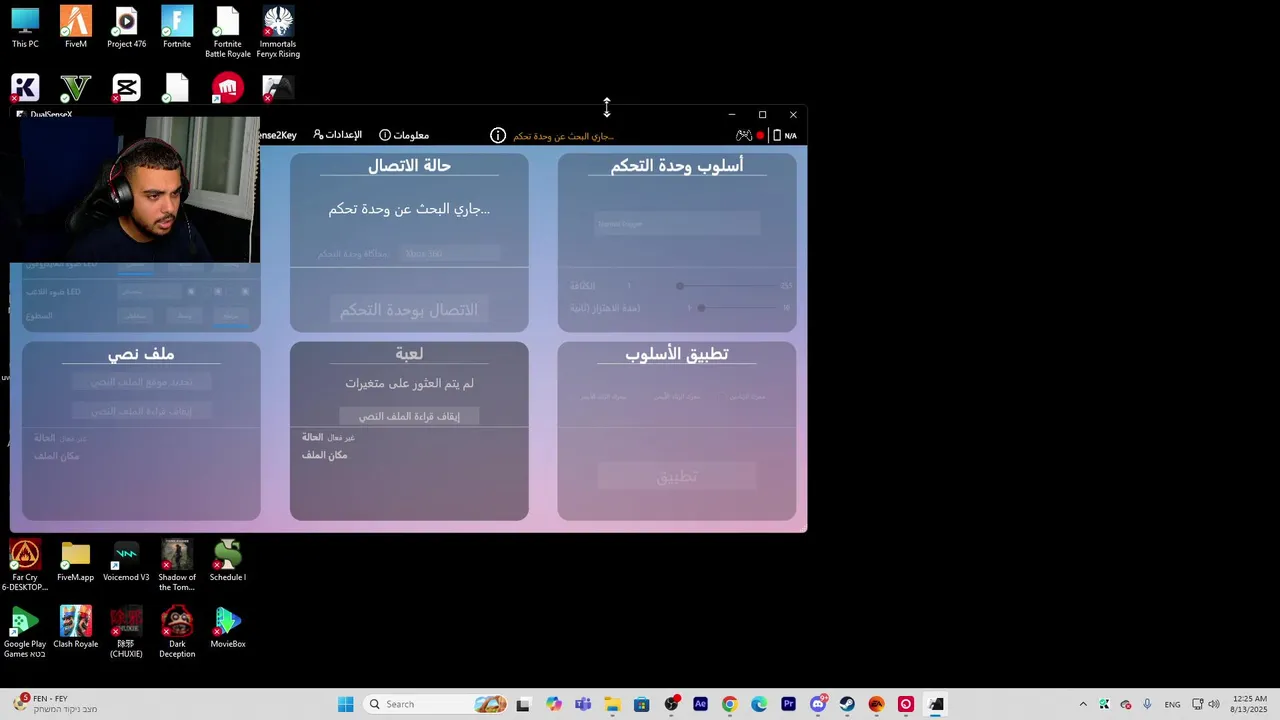
Task: Open the الإعدادات settings menu
Action: click(x=337, y=135)
